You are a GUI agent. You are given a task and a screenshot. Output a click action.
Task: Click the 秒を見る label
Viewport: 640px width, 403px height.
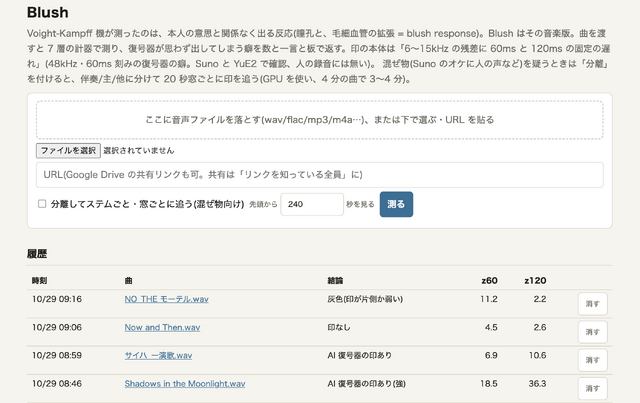[360, 204]
